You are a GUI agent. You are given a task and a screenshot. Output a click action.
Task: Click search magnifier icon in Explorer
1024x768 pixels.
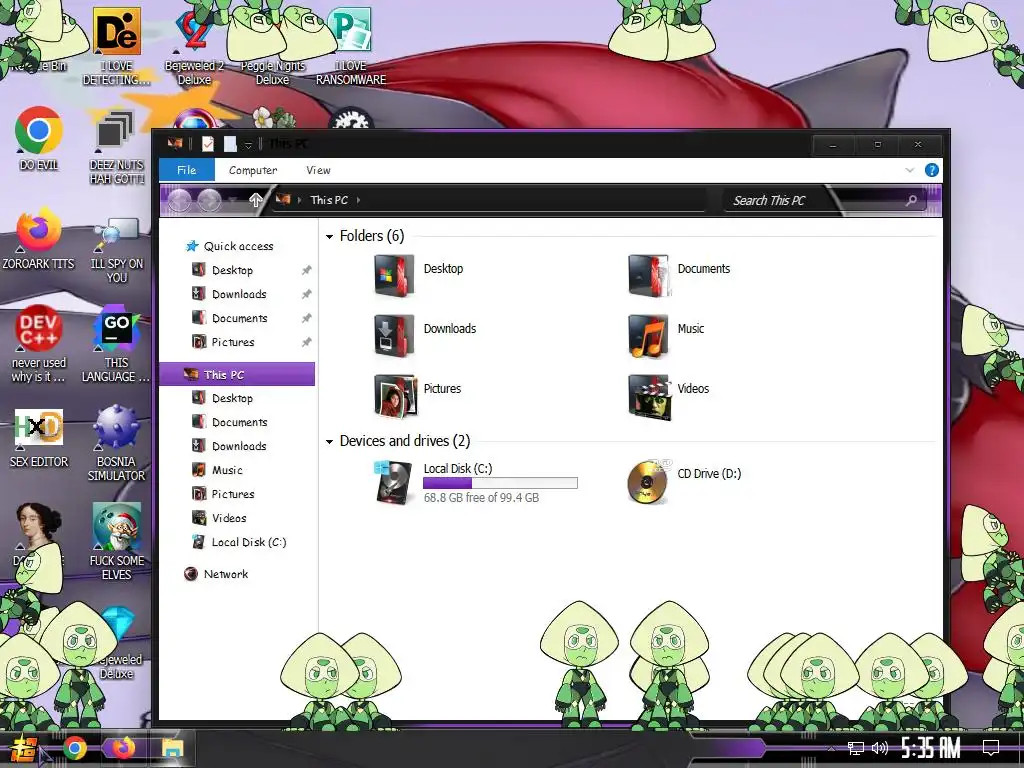(912, 200)
